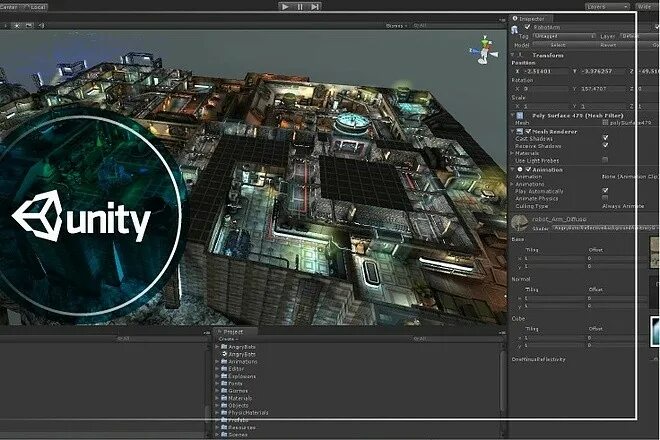Expand the Editor folder
Screen dimensions: 660x440
(x=217, y=368)
